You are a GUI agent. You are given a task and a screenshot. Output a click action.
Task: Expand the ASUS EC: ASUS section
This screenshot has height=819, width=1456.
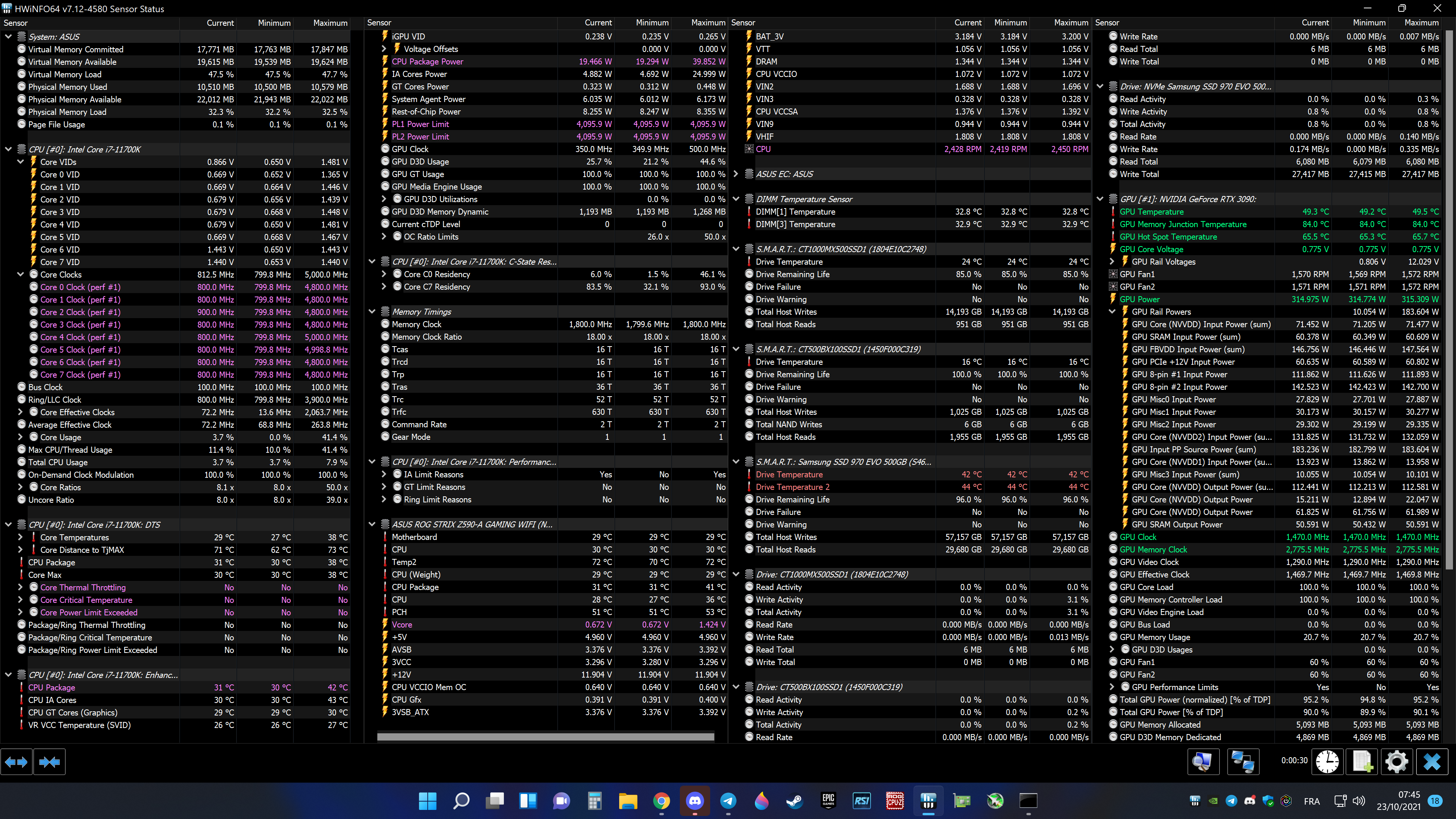click(x=735, y=174)
